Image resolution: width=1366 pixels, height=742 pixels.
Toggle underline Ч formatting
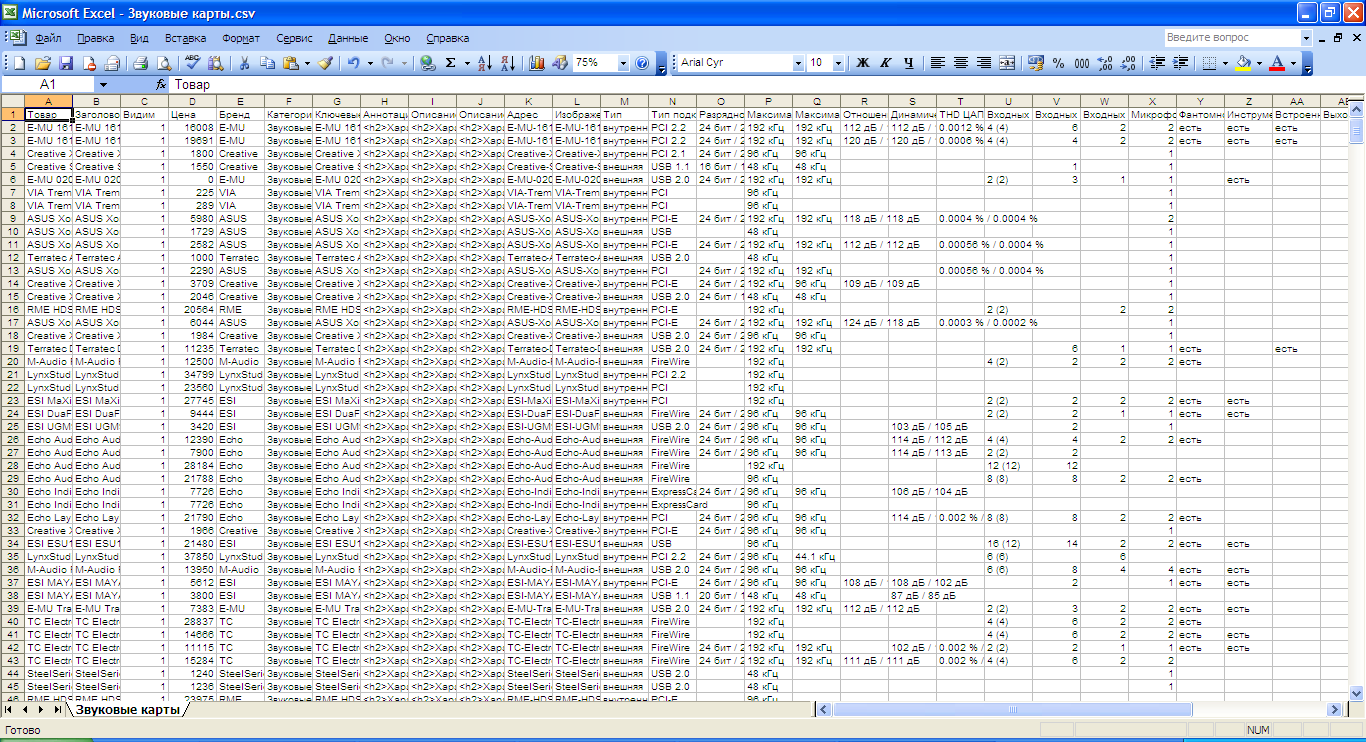[x=909, y=63]
